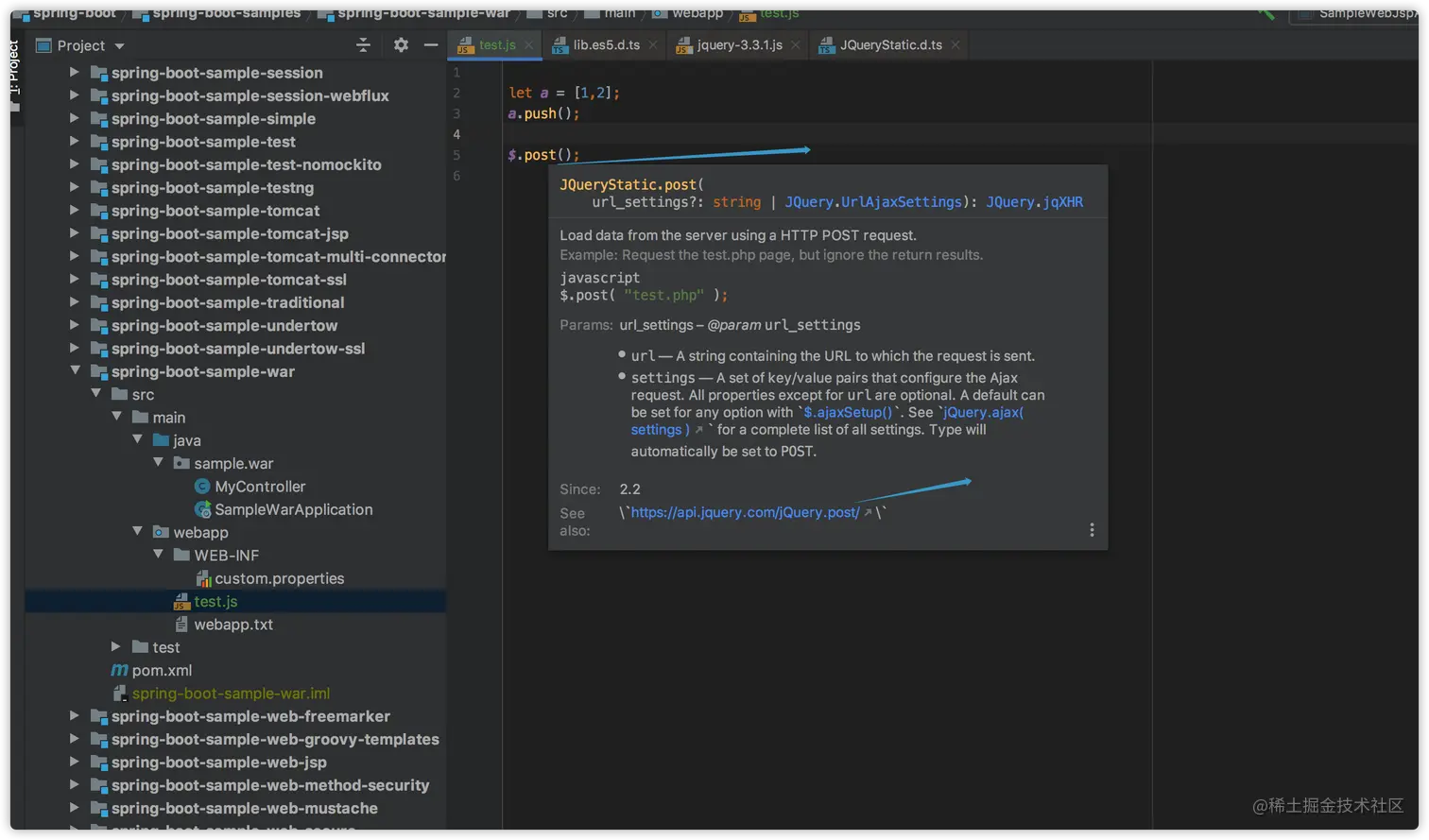
Task: Click line number 4 in gutter
Action: [456, 134]
